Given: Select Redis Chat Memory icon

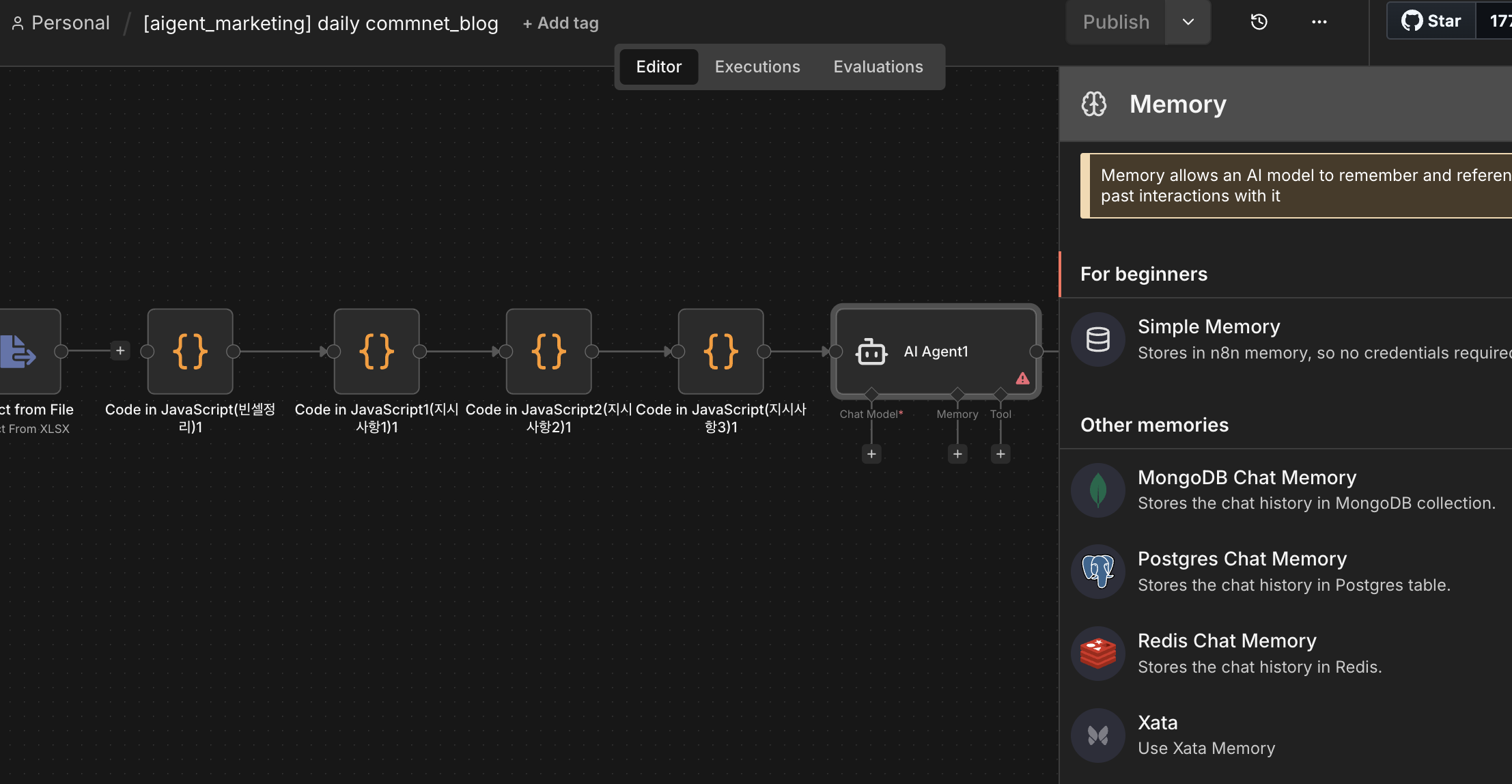Looking at the screenshot, I should click(1097, 654).
